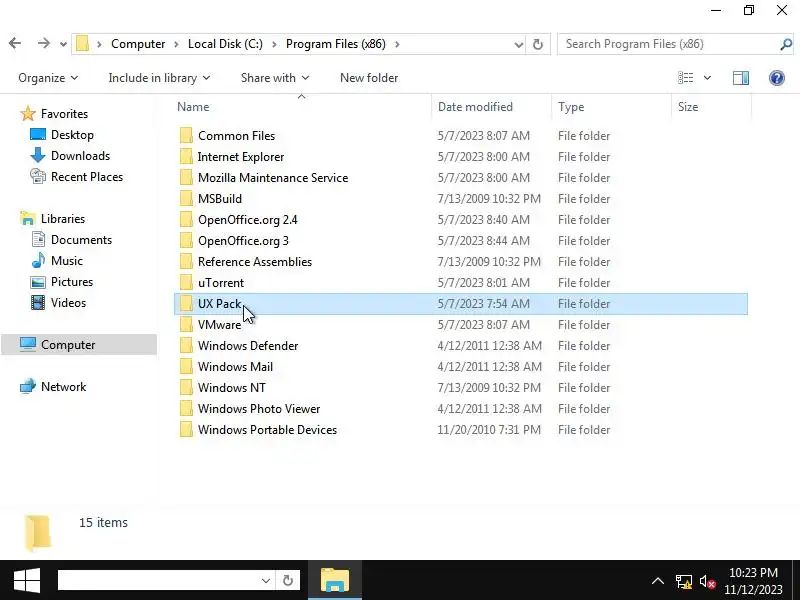Click Program Files (x86) breadcrumb
This screenshot has height=600, width=800.
pos(336,44)
